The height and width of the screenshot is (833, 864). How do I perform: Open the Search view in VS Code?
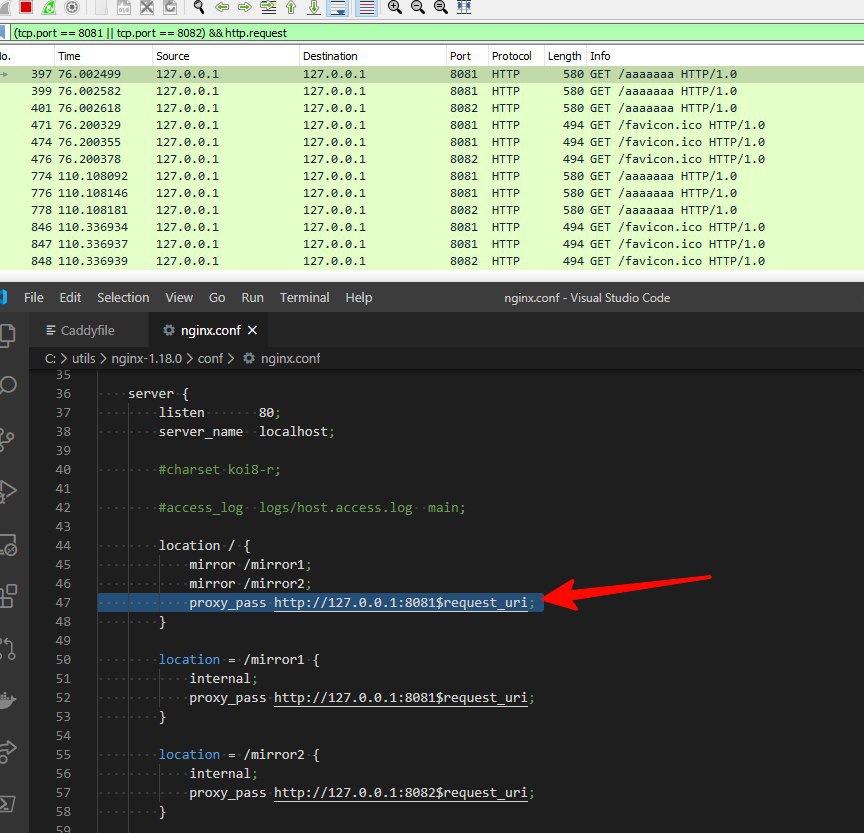pos(8,385)
